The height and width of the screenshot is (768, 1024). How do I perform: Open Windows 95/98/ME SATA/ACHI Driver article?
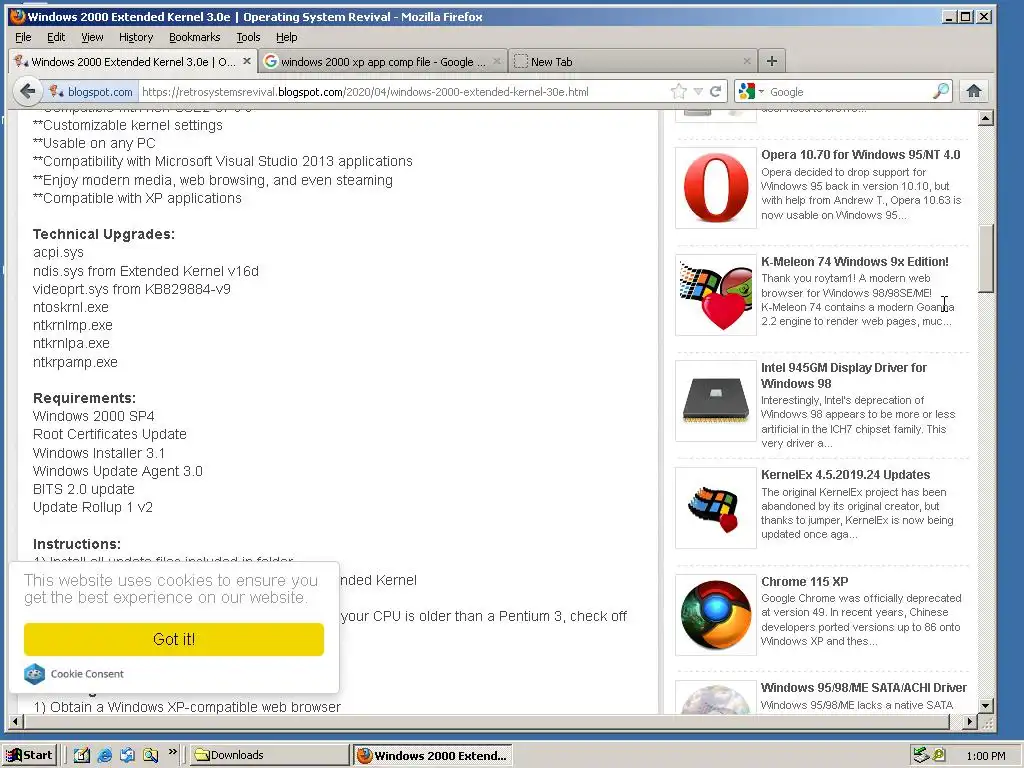[x=864, y=688]
